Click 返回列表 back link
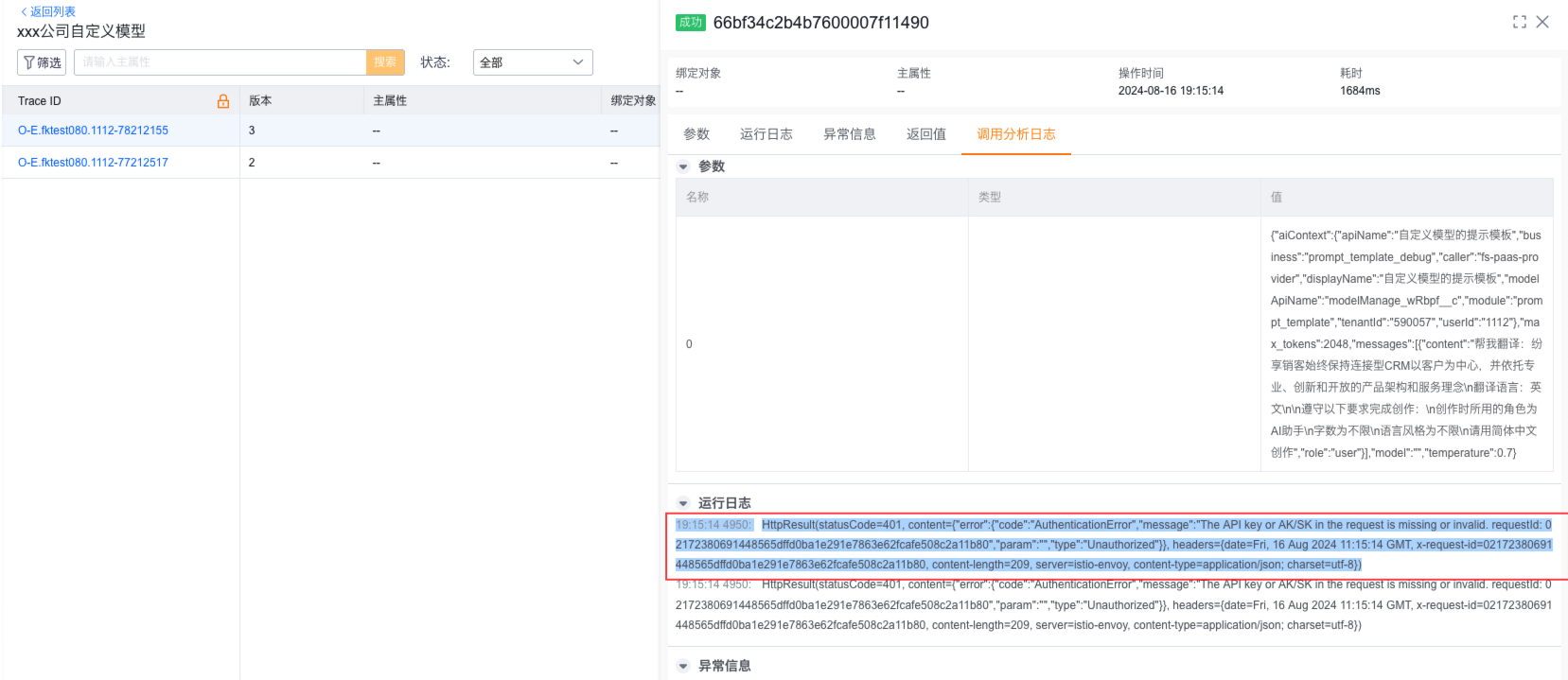The height and width of the screenshot is (680, 1568). click(x=48, y=11)
